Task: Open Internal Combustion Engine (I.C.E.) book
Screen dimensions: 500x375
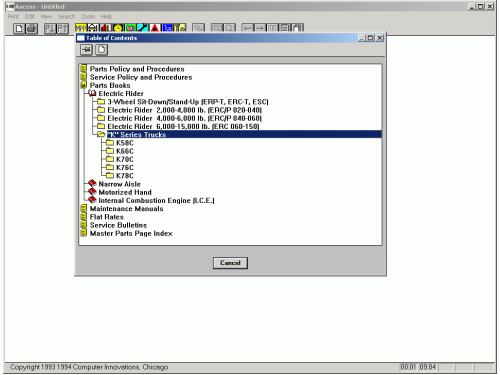Action: tap(156, 200)
